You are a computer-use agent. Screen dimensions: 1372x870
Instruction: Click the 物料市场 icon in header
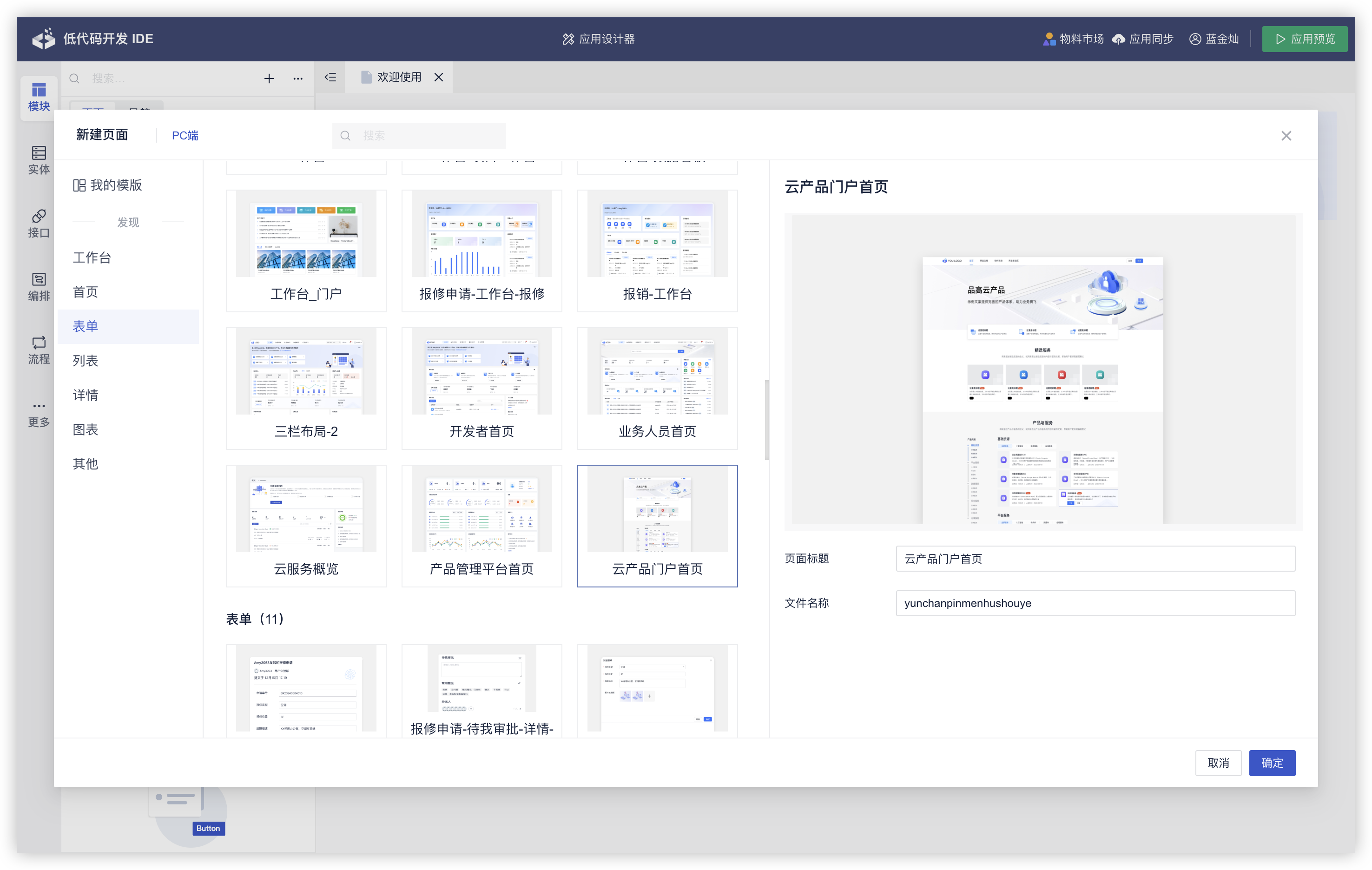1049,39
